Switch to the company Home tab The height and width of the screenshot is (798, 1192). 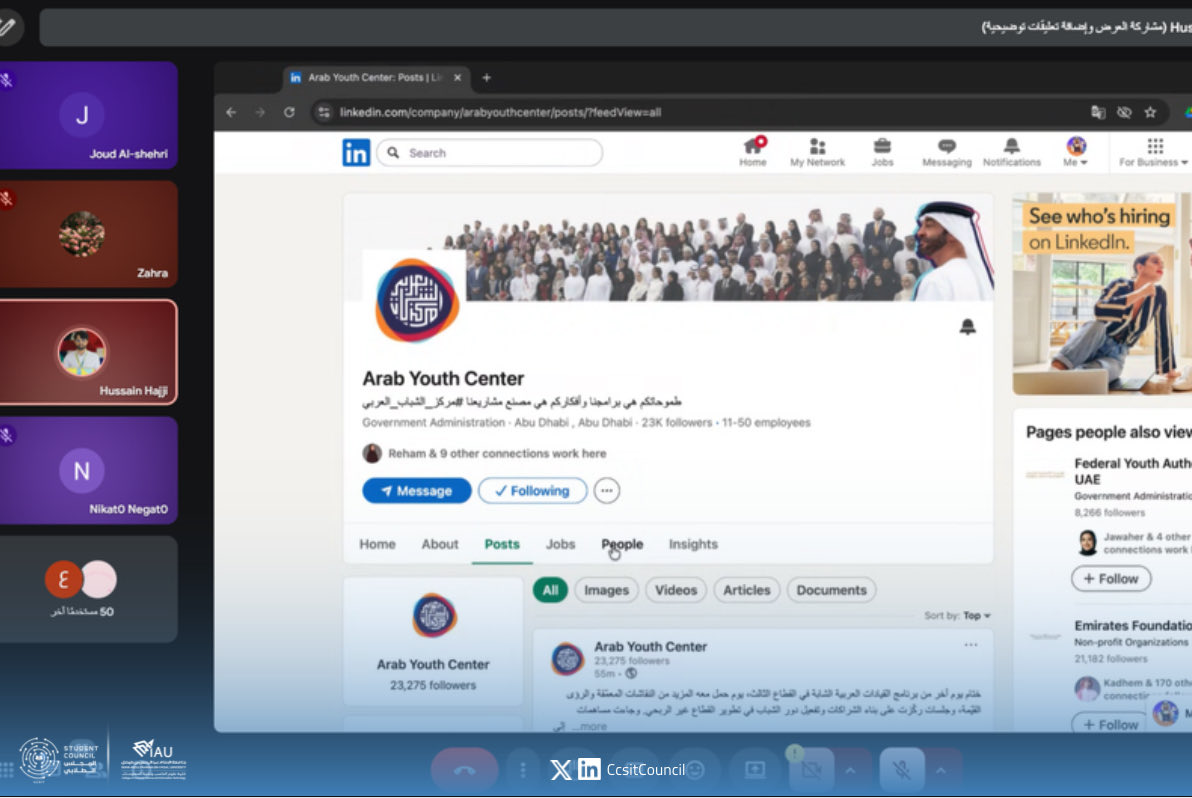click(377, 544)
